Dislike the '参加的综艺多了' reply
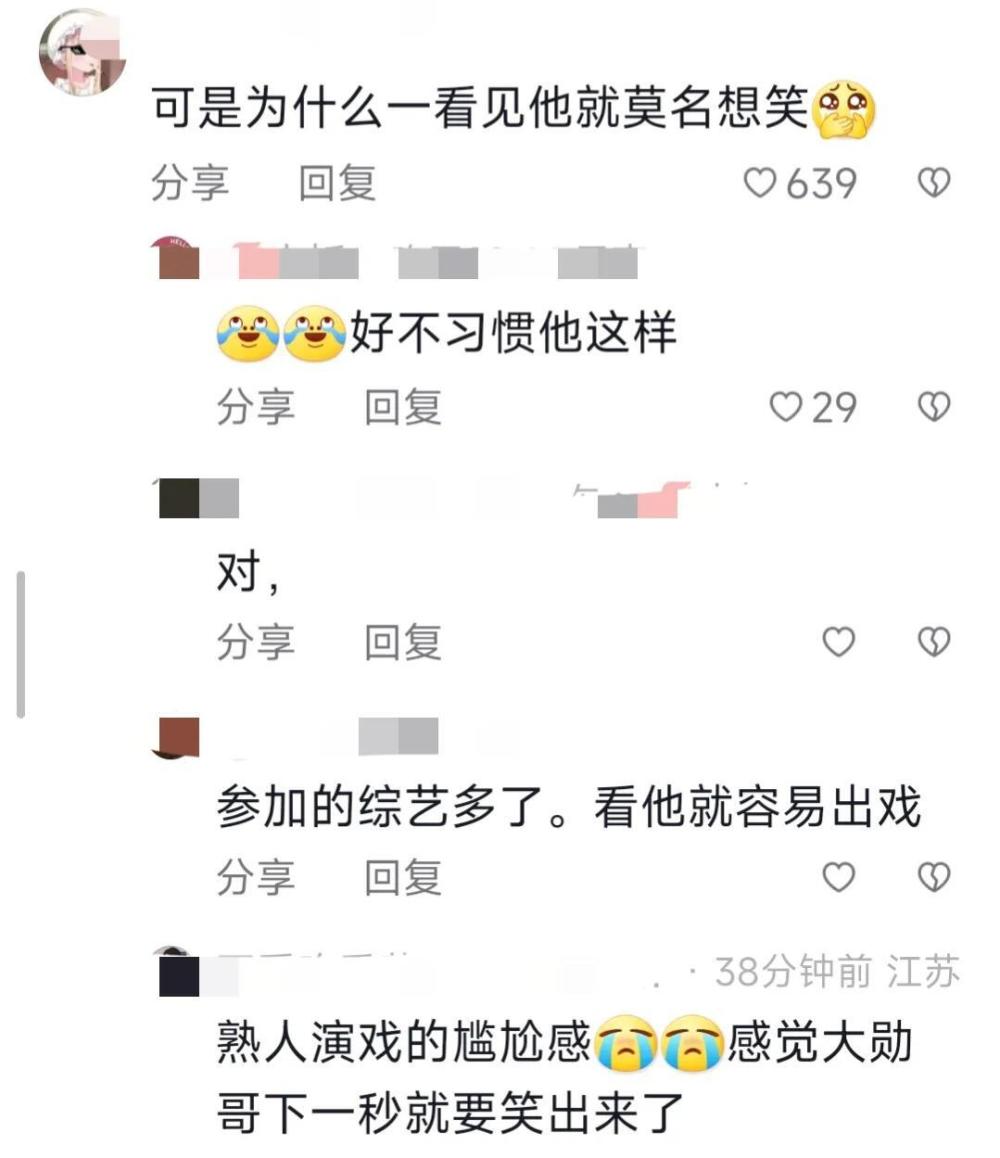1000x1158 pixels. tap(934, 877)
